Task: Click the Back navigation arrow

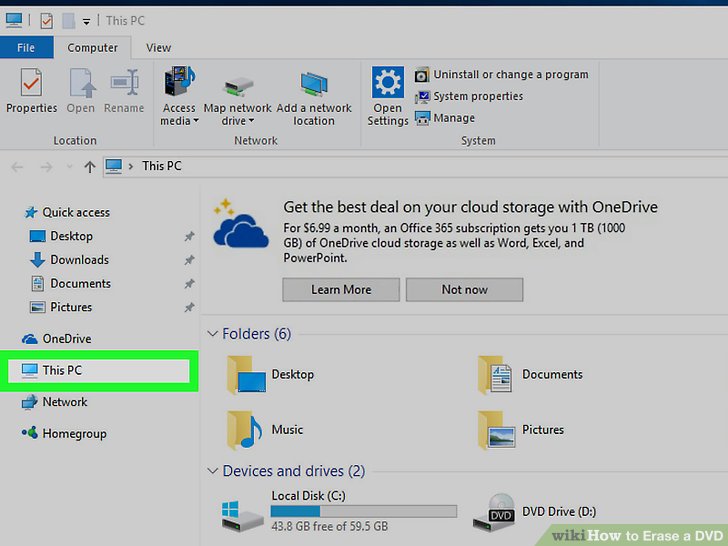Action: (17, 167)
